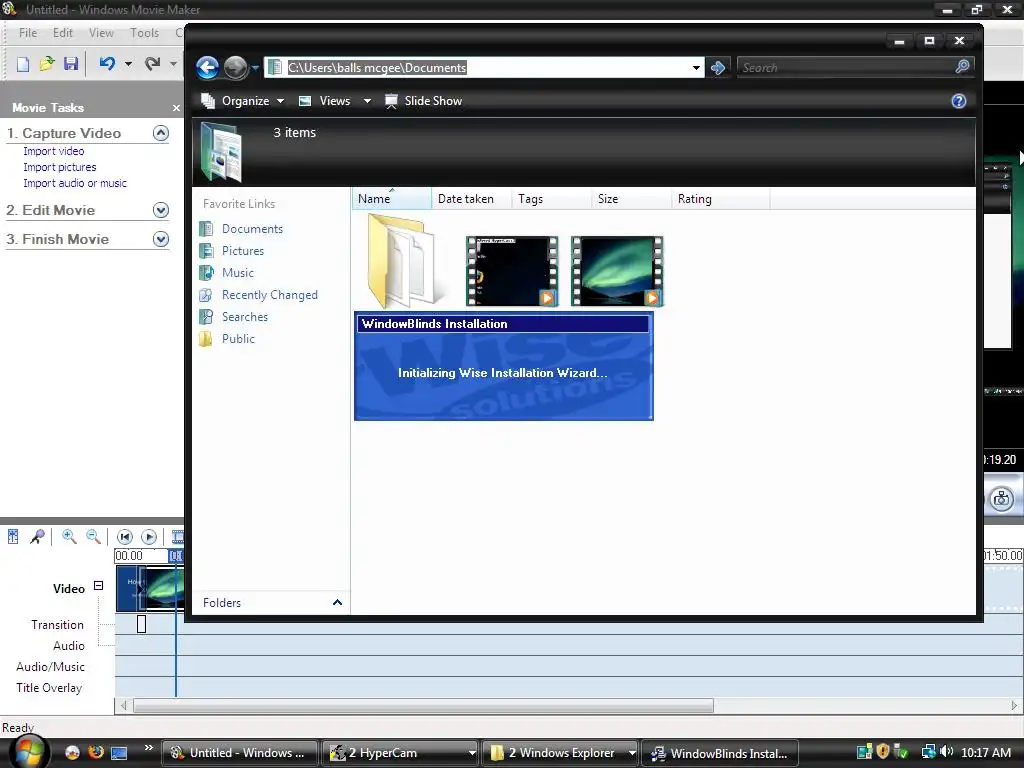
Task: Select the dark desktop video thumbnail
Action: pyautogui.click(x=512, y=271)
